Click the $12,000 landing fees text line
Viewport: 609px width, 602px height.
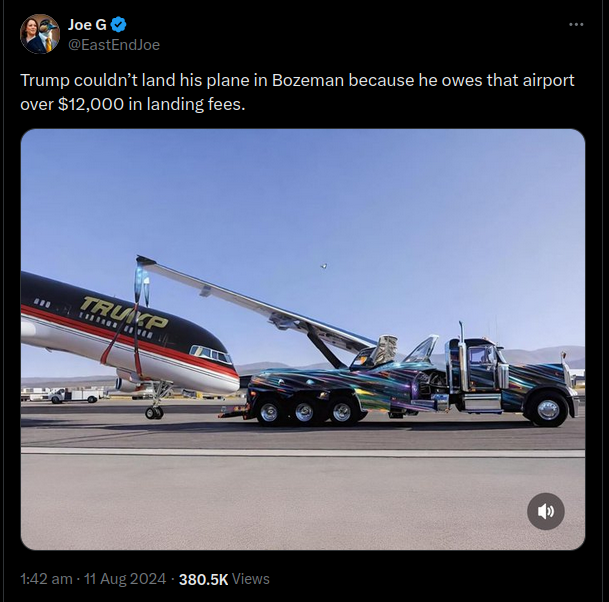point(133,104)
